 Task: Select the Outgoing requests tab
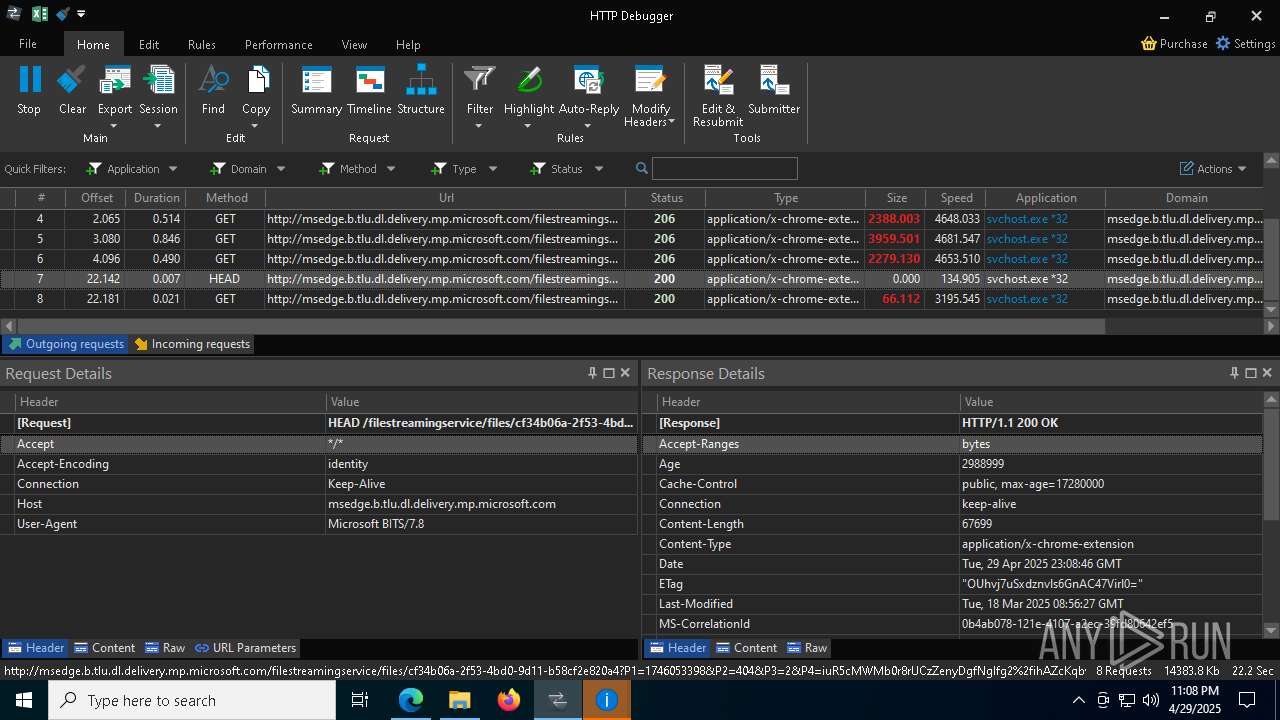click(66, 344)
